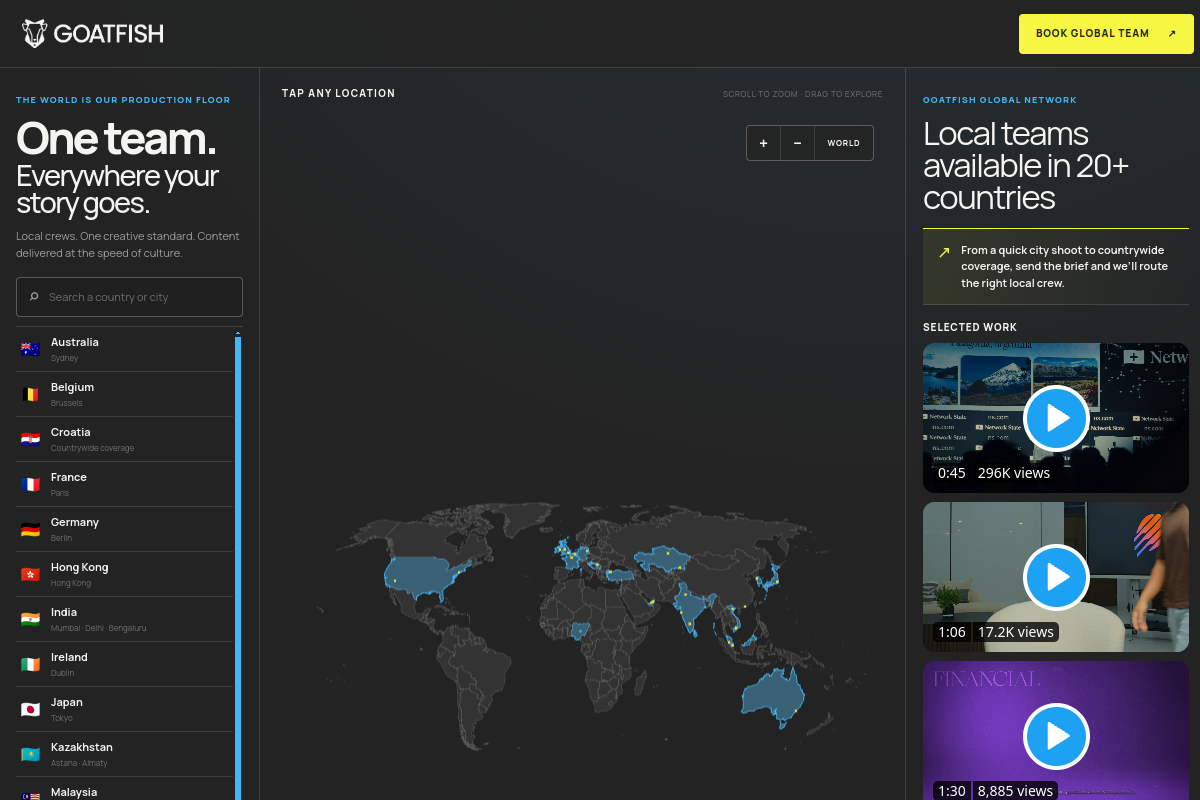Click the Selected Work heading
1200x800 pixels.
(970, 327)
